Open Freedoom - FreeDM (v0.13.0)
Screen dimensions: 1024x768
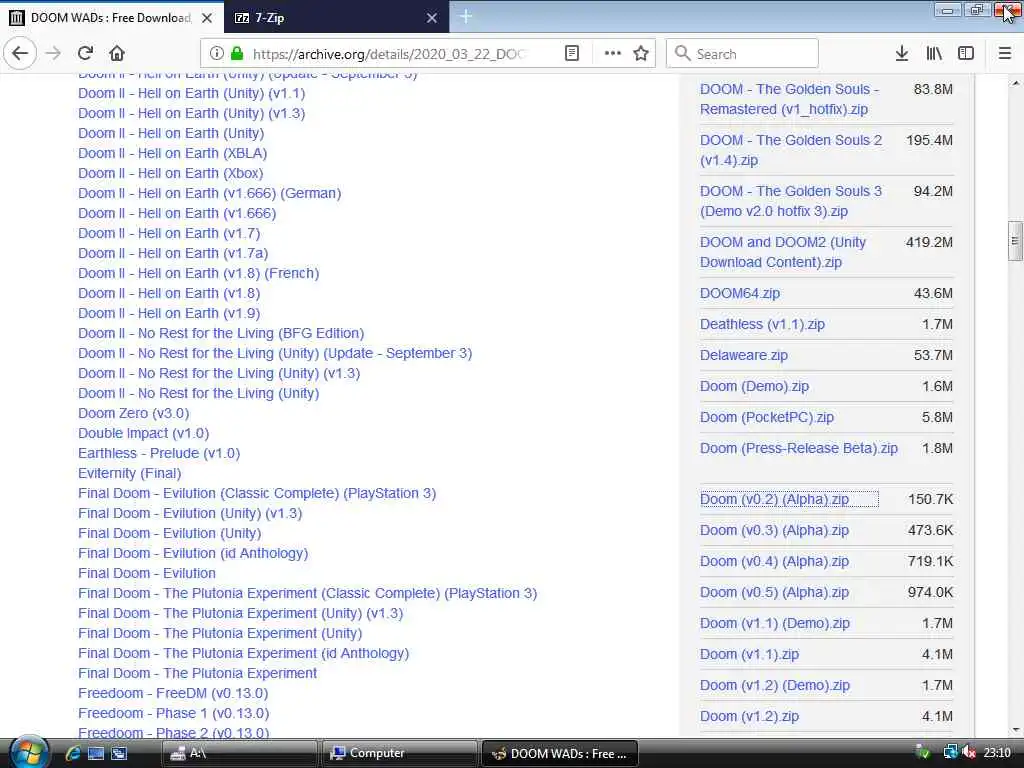coord(173,694)
